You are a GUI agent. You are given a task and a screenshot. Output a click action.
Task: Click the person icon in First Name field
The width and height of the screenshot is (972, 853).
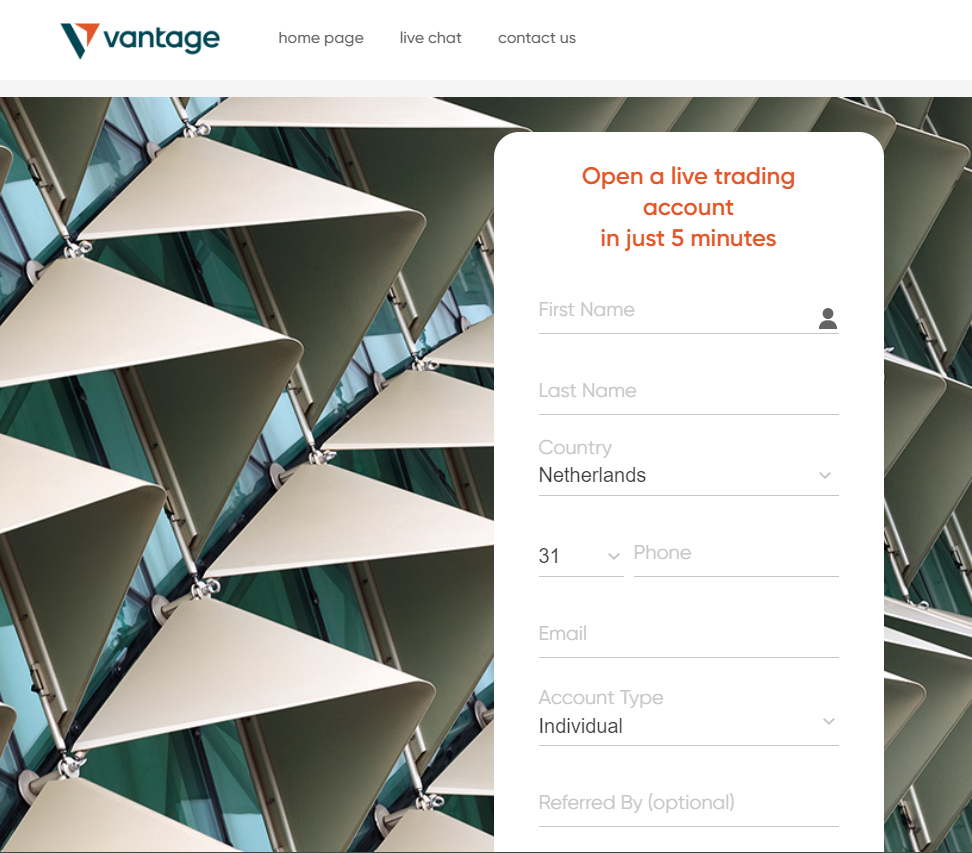point(828,319)
